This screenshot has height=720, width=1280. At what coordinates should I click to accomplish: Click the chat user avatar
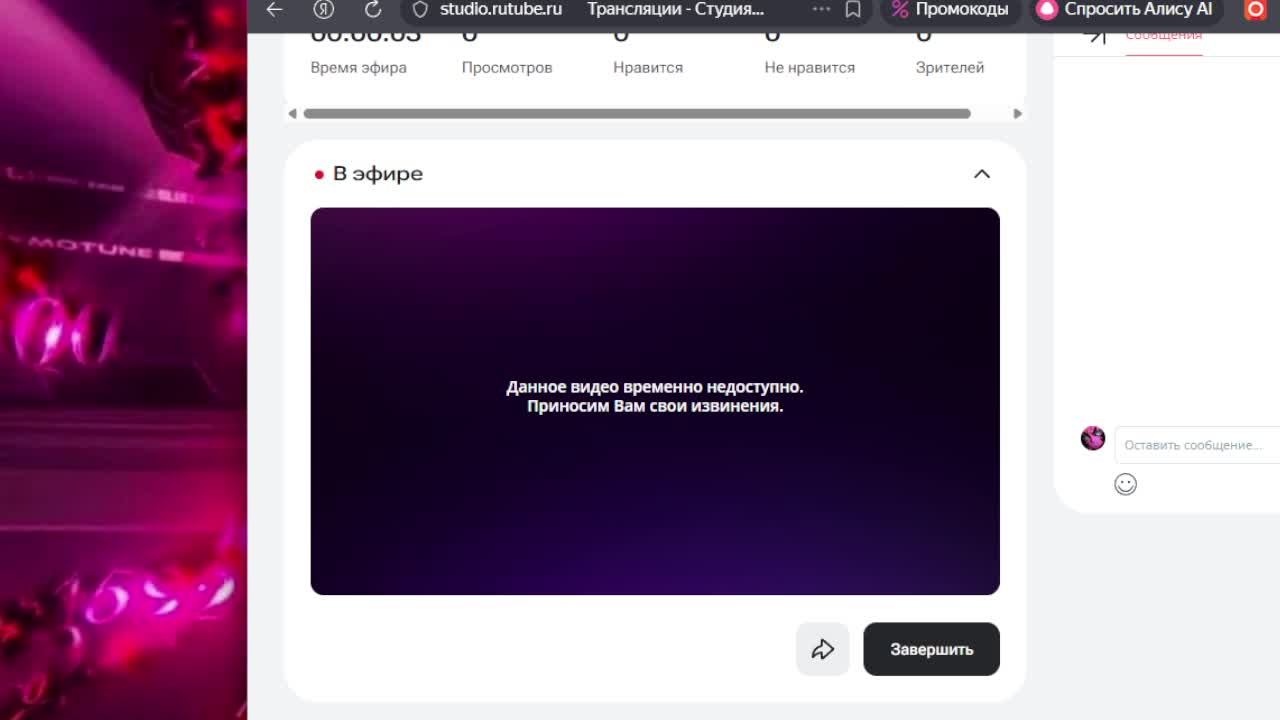click(1093, 438)
